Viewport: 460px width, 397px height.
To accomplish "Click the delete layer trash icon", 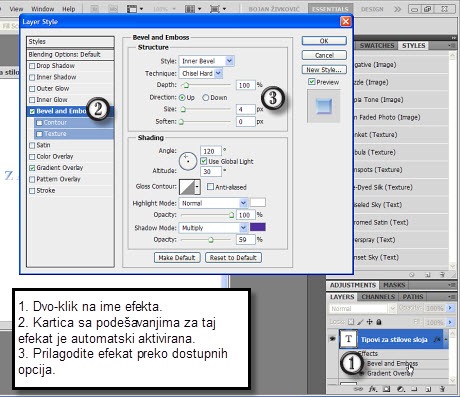I will pos(442,389).
